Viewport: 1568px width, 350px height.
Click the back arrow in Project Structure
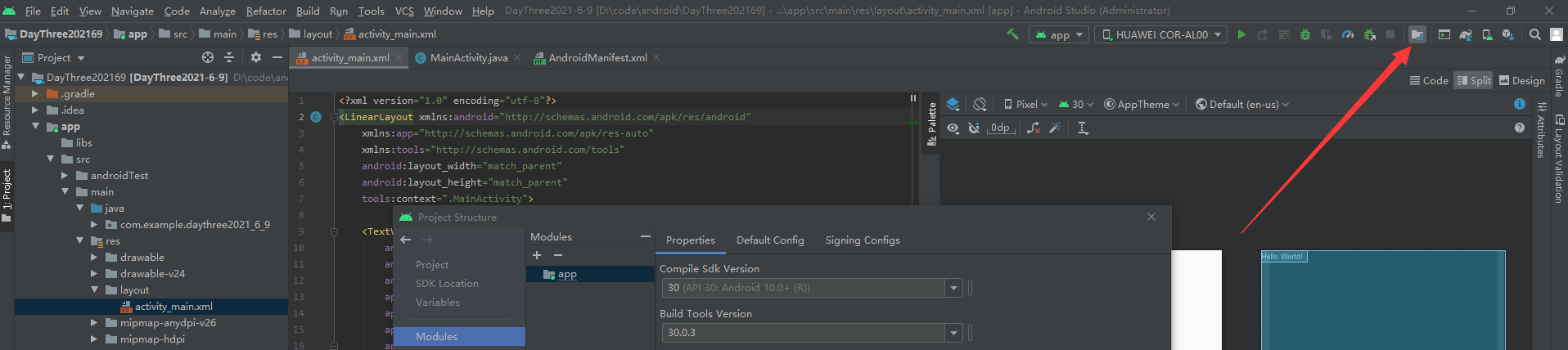click(x=406, y=240)
